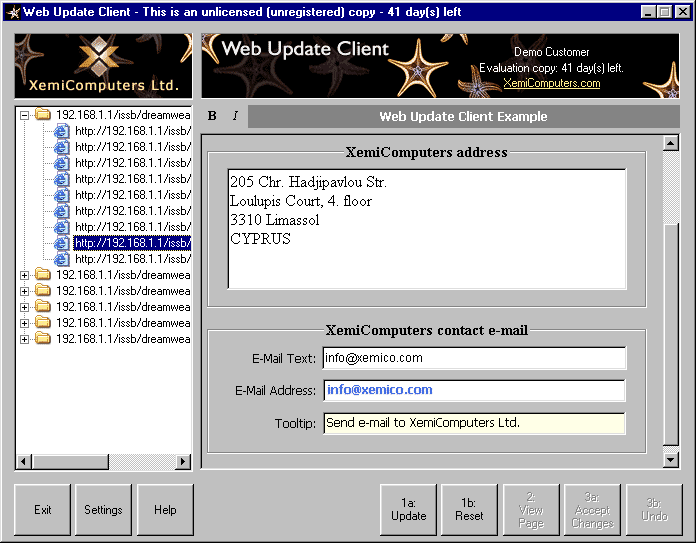Click the 3a: Accept Changes button

(593, 510)
